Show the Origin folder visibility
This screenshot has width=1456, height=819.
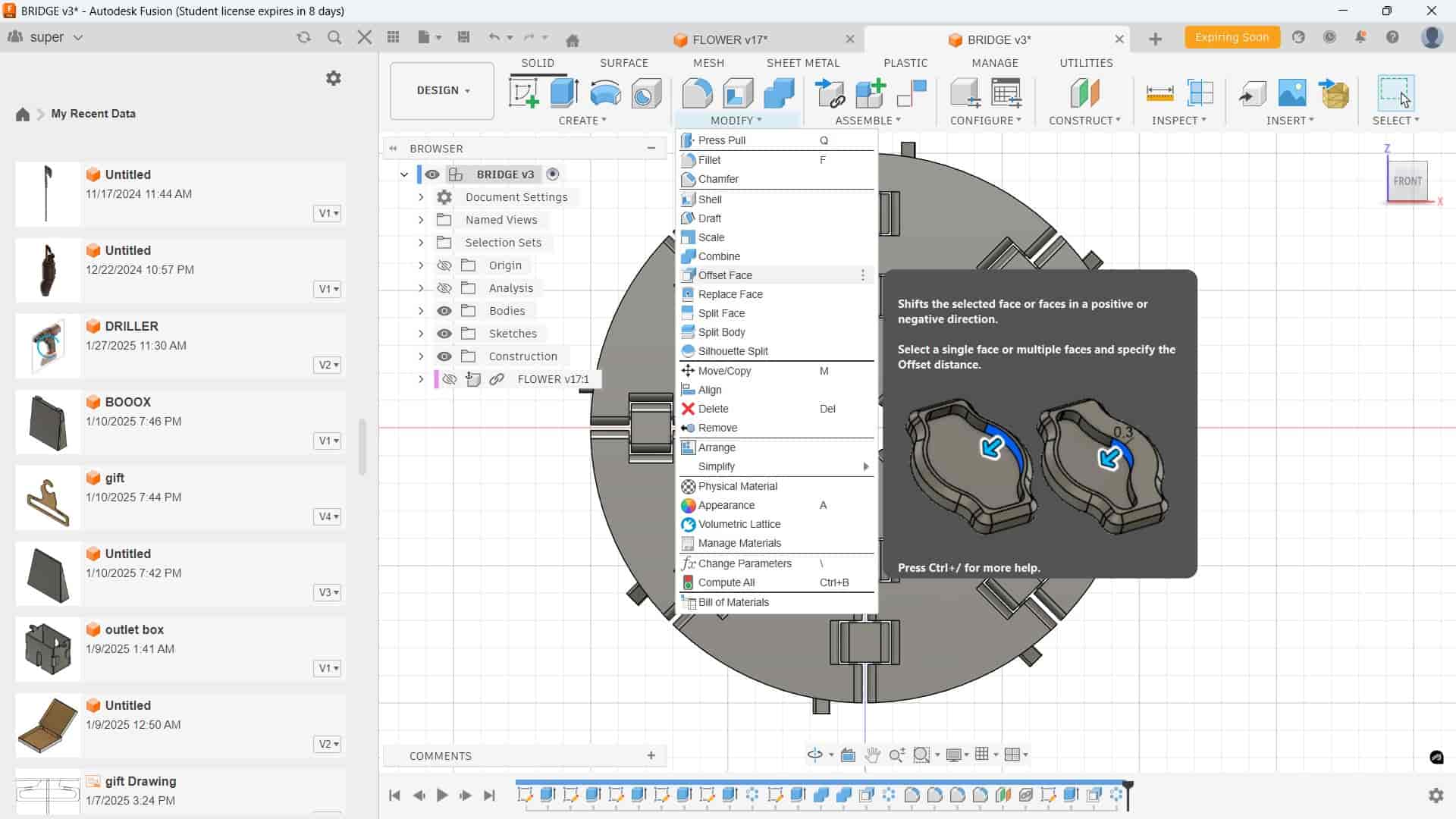point(444,265)
